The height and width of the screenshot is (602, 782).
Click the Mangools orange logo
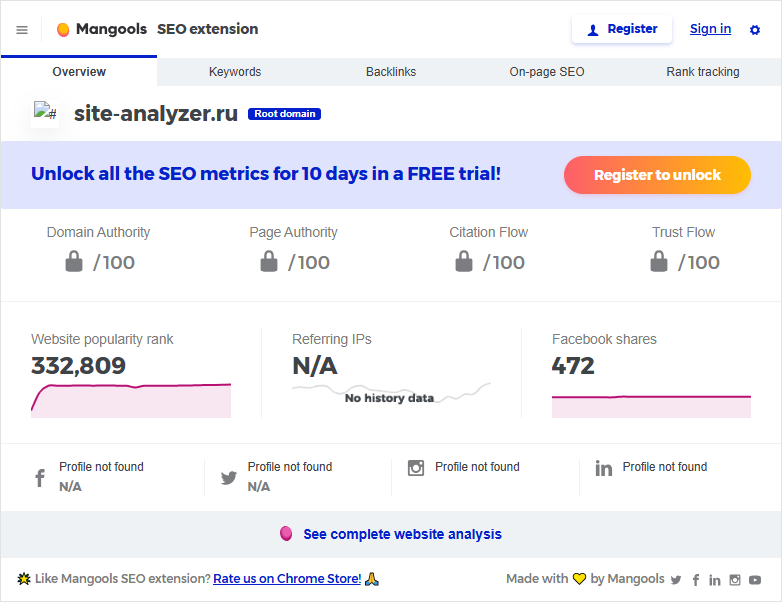63,30
